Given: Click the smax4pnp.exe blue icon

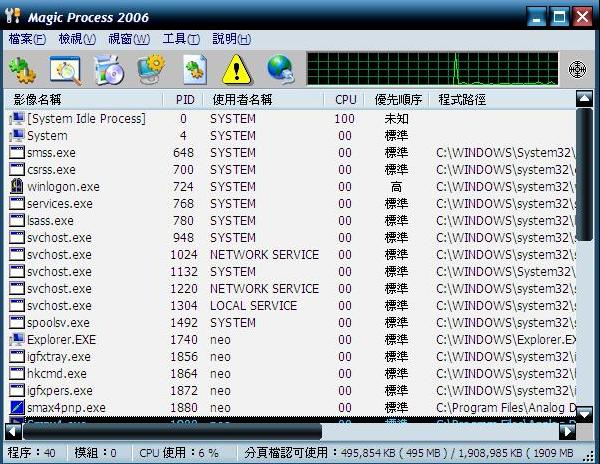Looking at the screenshot, I should tap(17, 407).
